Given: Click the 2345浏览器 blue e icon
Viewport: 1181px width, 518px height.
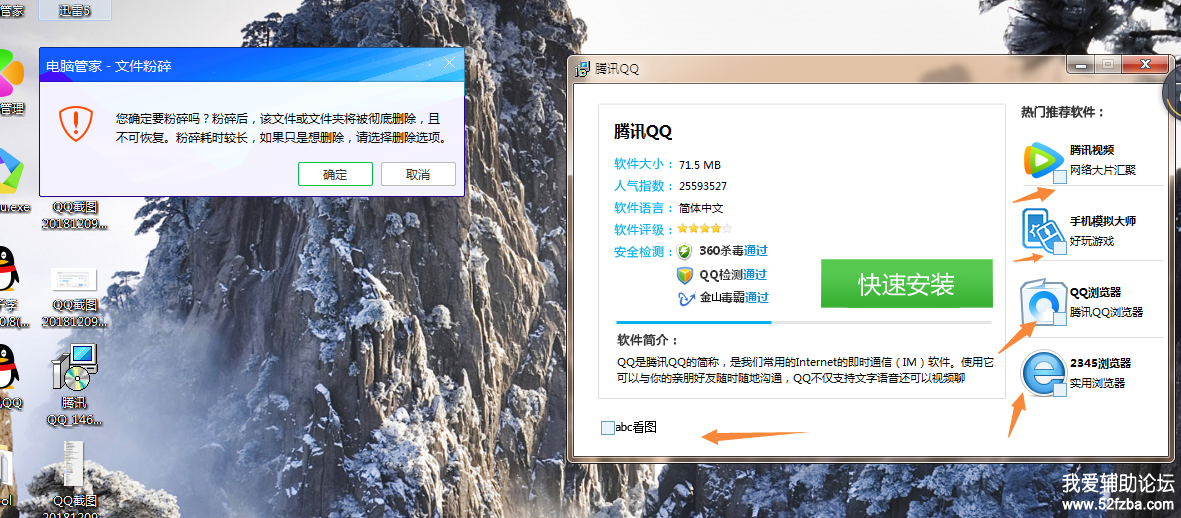Looking at the screenshot, I should tap(1042, 373).
